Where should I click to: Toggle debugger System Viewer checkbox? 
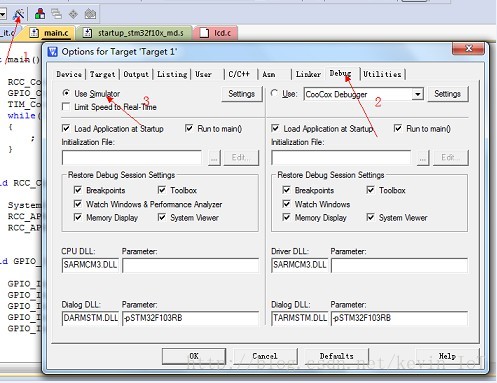pyautogui.click(x=370, y=217)
